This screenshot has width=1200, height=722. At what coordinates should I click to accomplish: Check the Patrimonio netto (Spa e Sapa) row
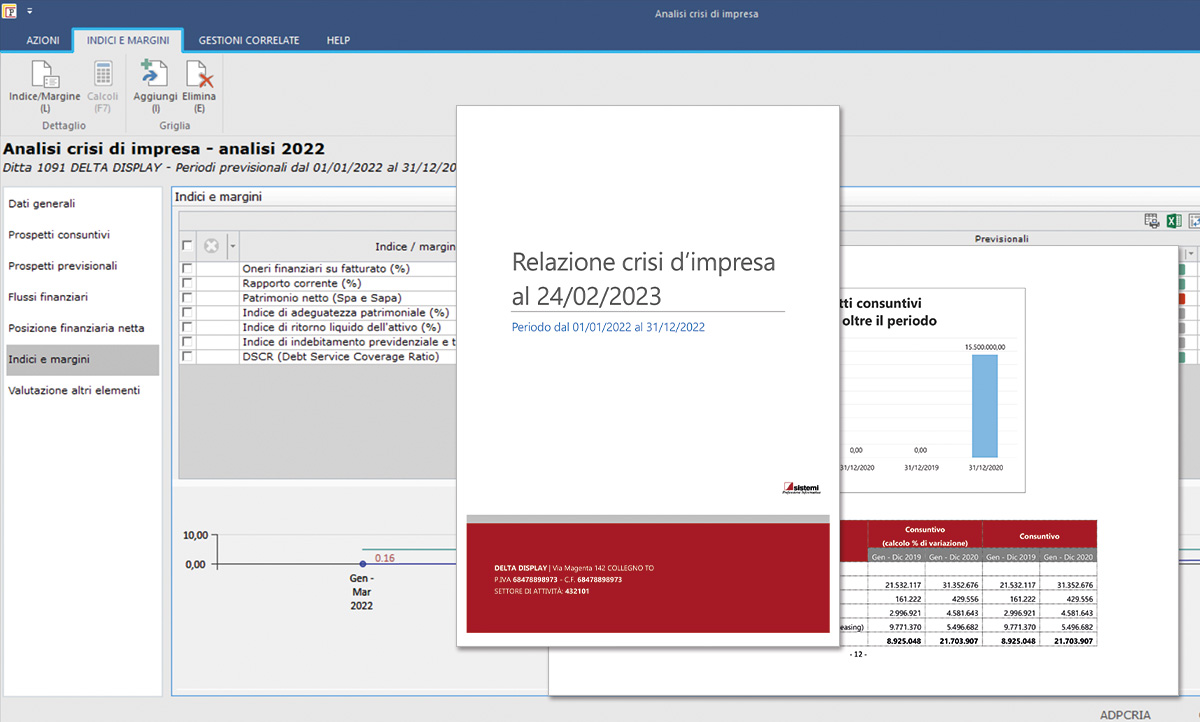coord(187,298)
